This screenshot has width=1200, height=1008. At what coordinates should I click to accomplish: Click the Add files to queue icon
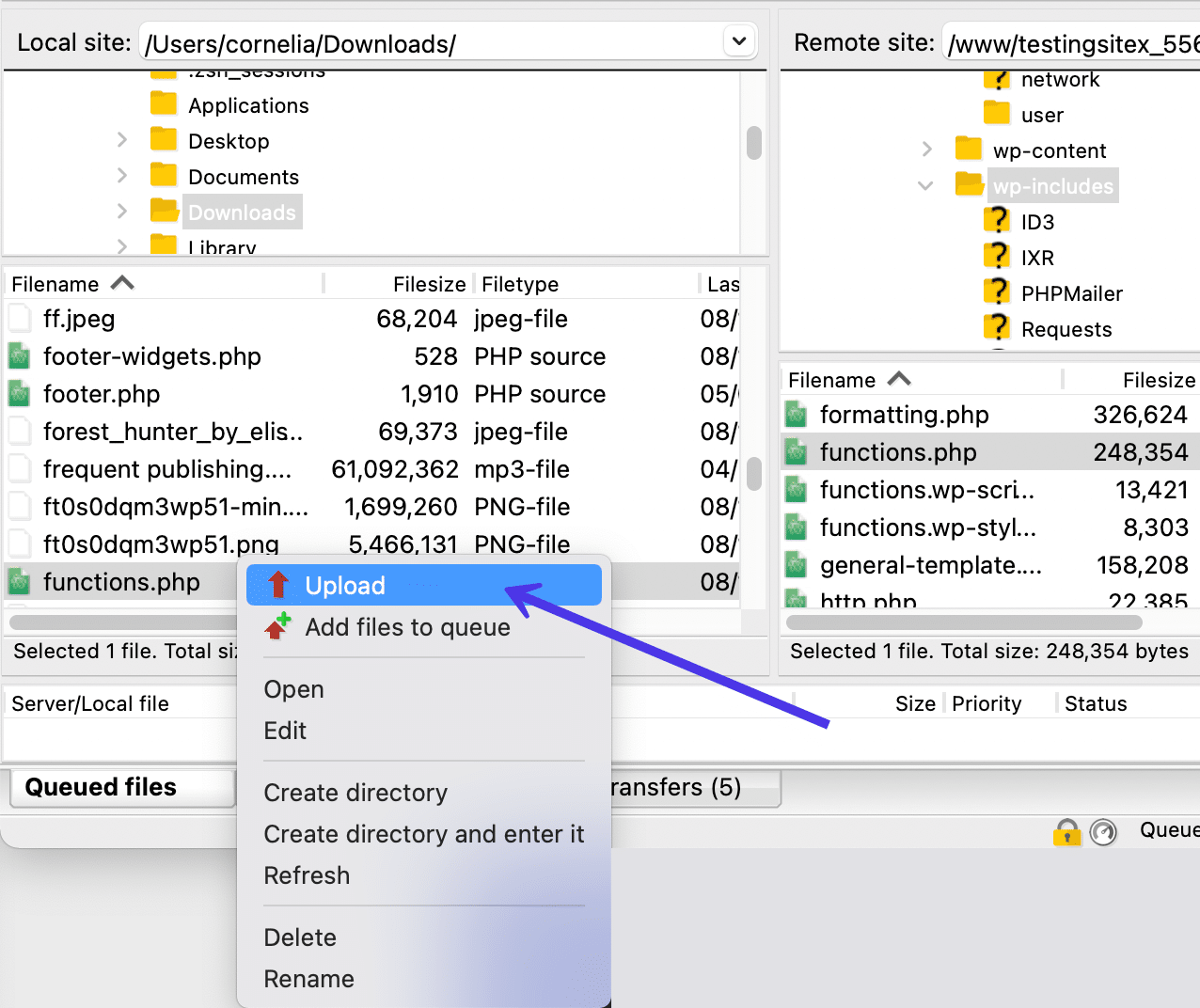pos(277,627)
